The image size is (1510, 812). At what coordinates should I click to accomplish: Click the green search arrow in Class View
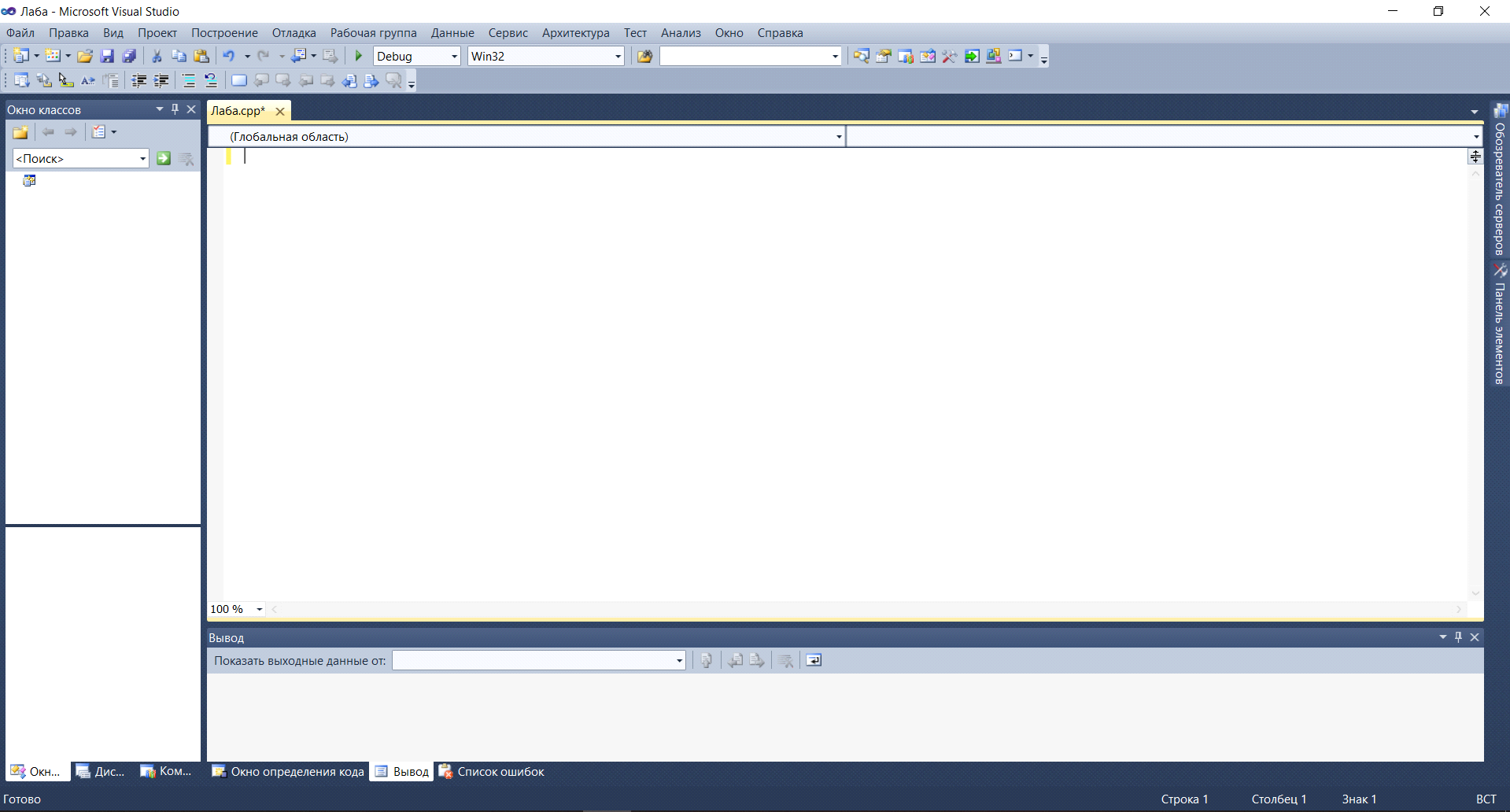coord(164,158)
